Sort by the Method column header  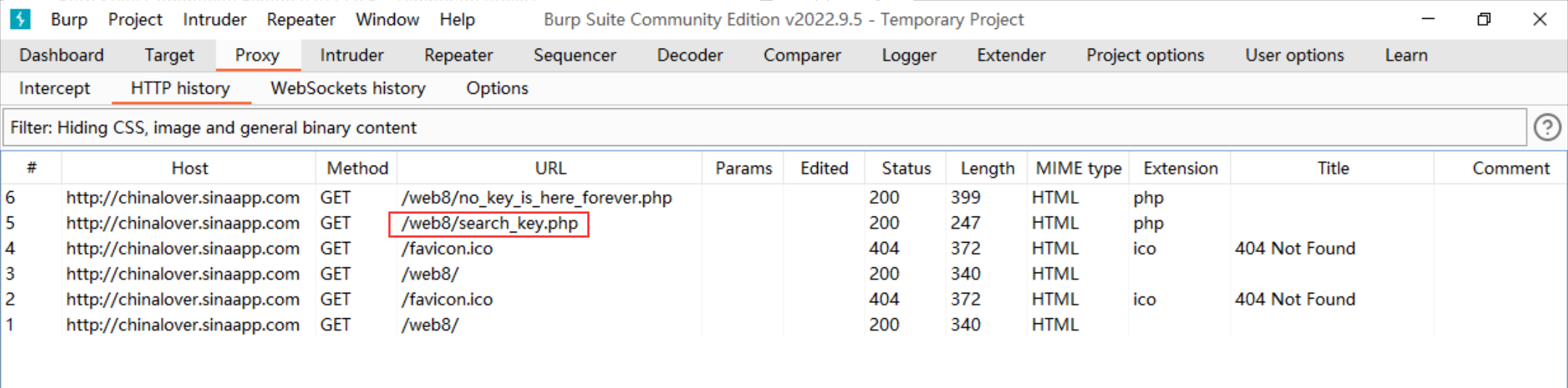tap(357, 169)
